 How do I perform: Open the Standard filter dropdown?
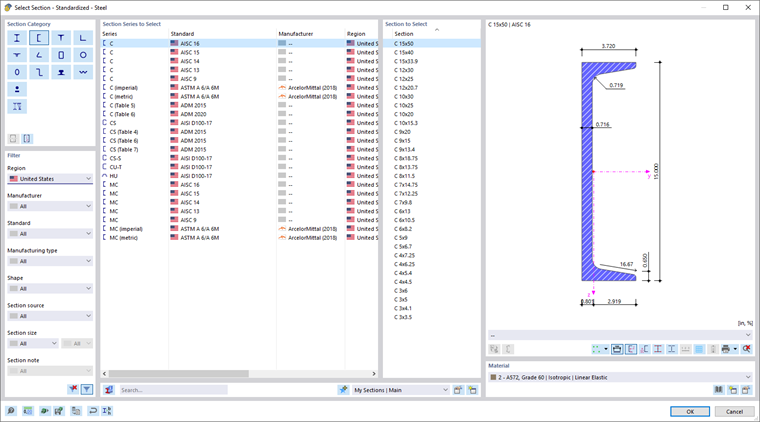coord(50,234)
